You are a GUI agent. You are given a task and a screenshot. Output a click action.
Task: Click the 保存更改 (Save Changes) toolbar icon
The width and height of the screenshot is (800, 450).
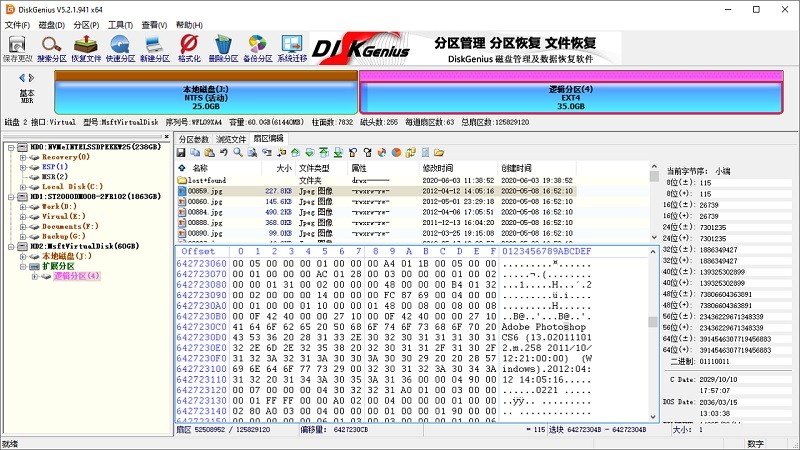[17, 48]
